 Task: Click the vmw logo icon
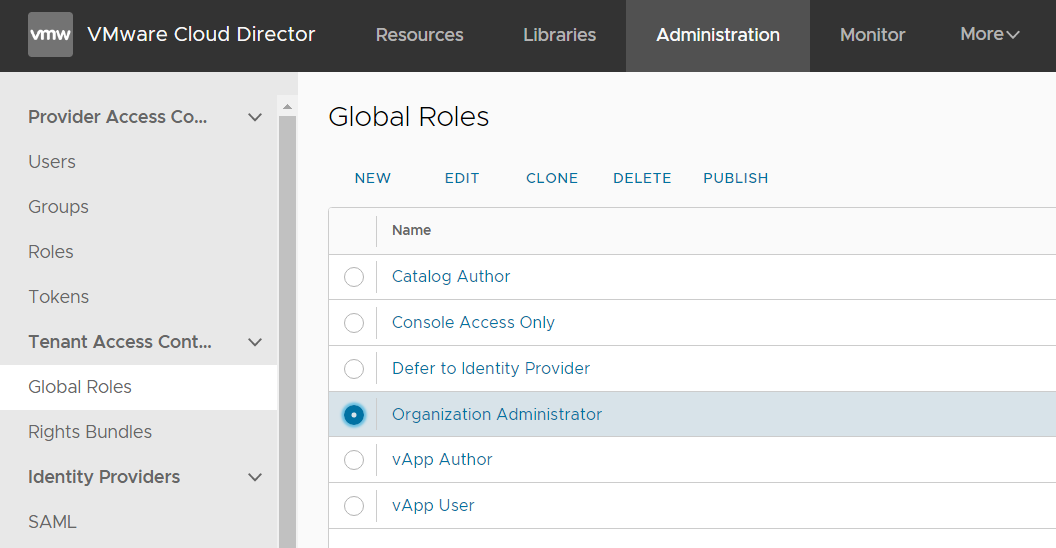[x=51, y=34]
